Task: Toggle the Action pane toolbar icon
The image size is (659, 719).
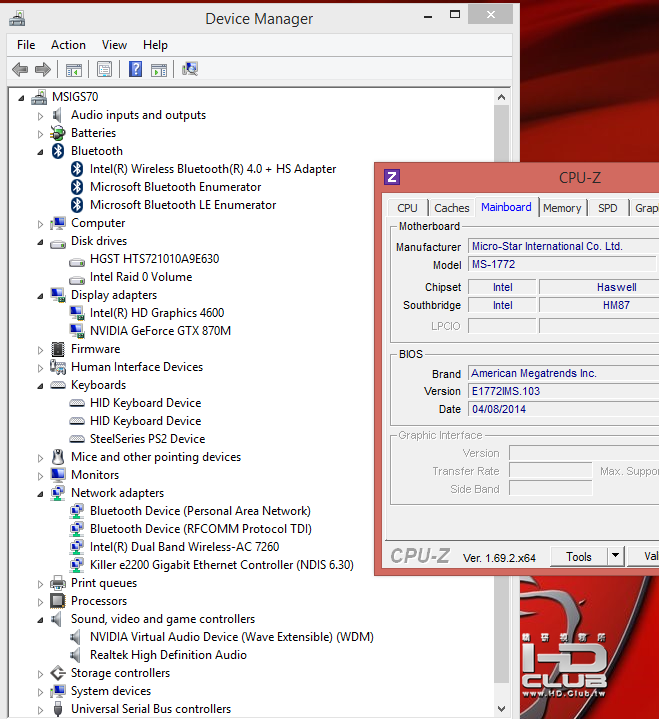Action: 159,70
